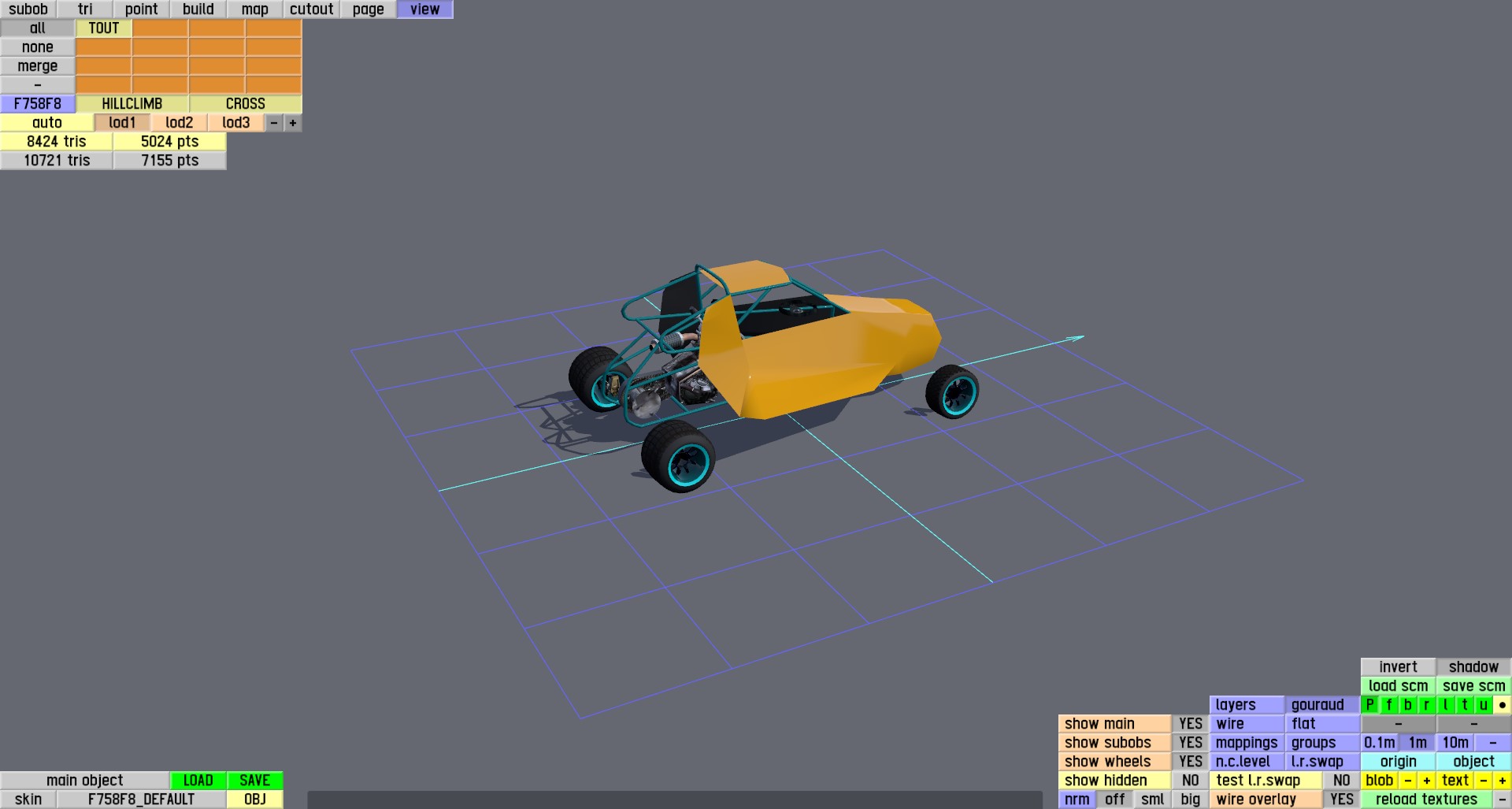Click save scm
The height and width of the screenshot is (809, 1512).
1473,686
